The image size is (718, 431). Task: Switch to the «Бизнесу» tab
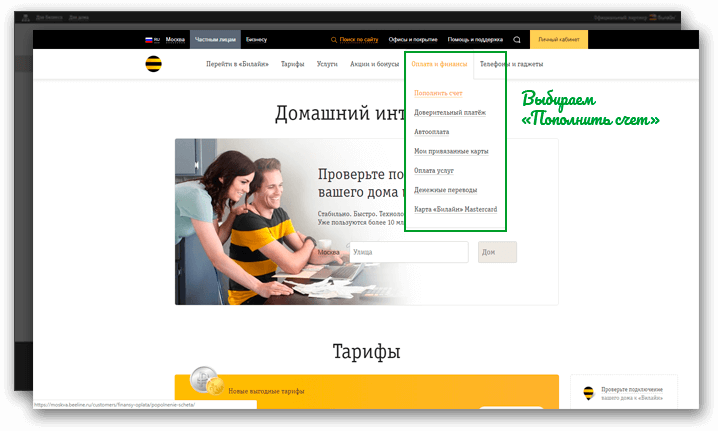(255, 40)
